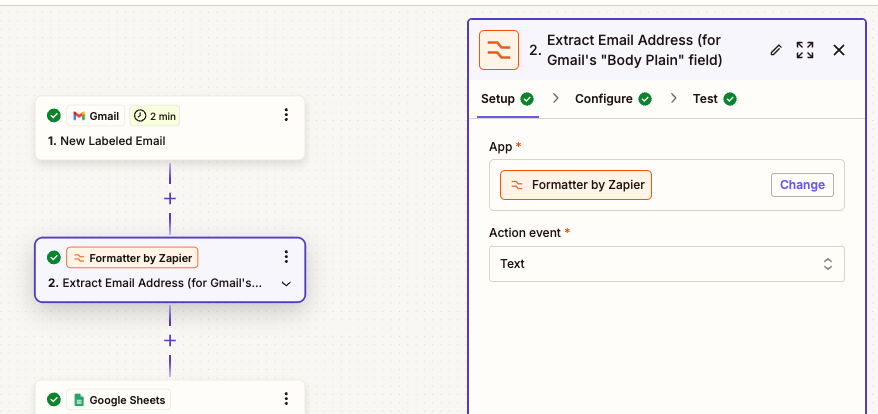Open the Formatter step's three-dot menu

[286, 257]
